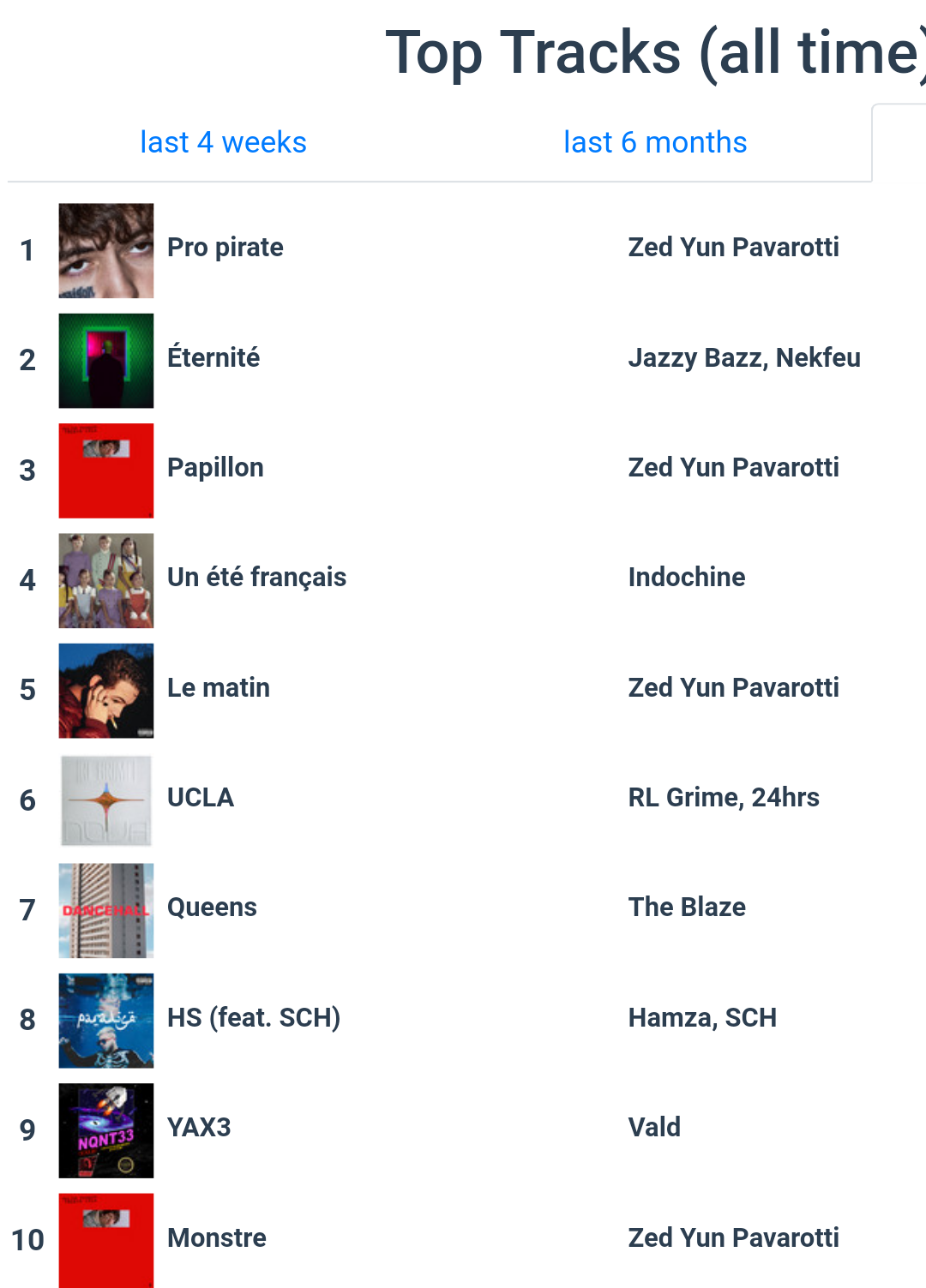
Task: Open the red Monstre album cover
Action: [106, 1240]
